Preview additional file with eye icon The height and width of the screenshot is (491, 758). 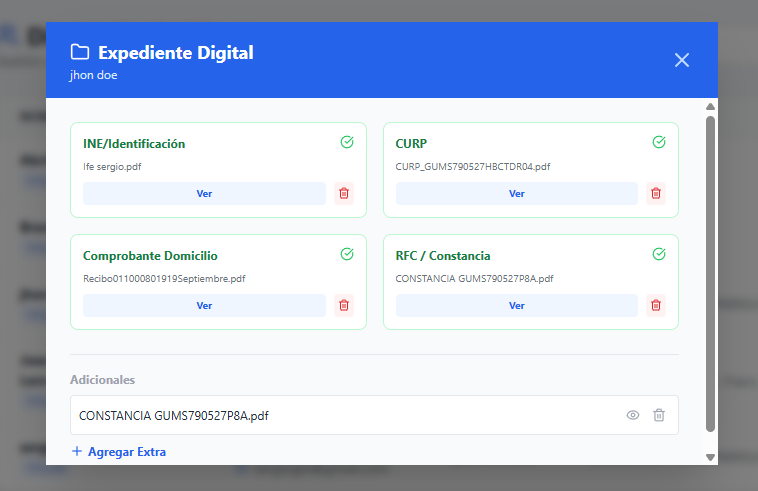[x=633, y=415]
